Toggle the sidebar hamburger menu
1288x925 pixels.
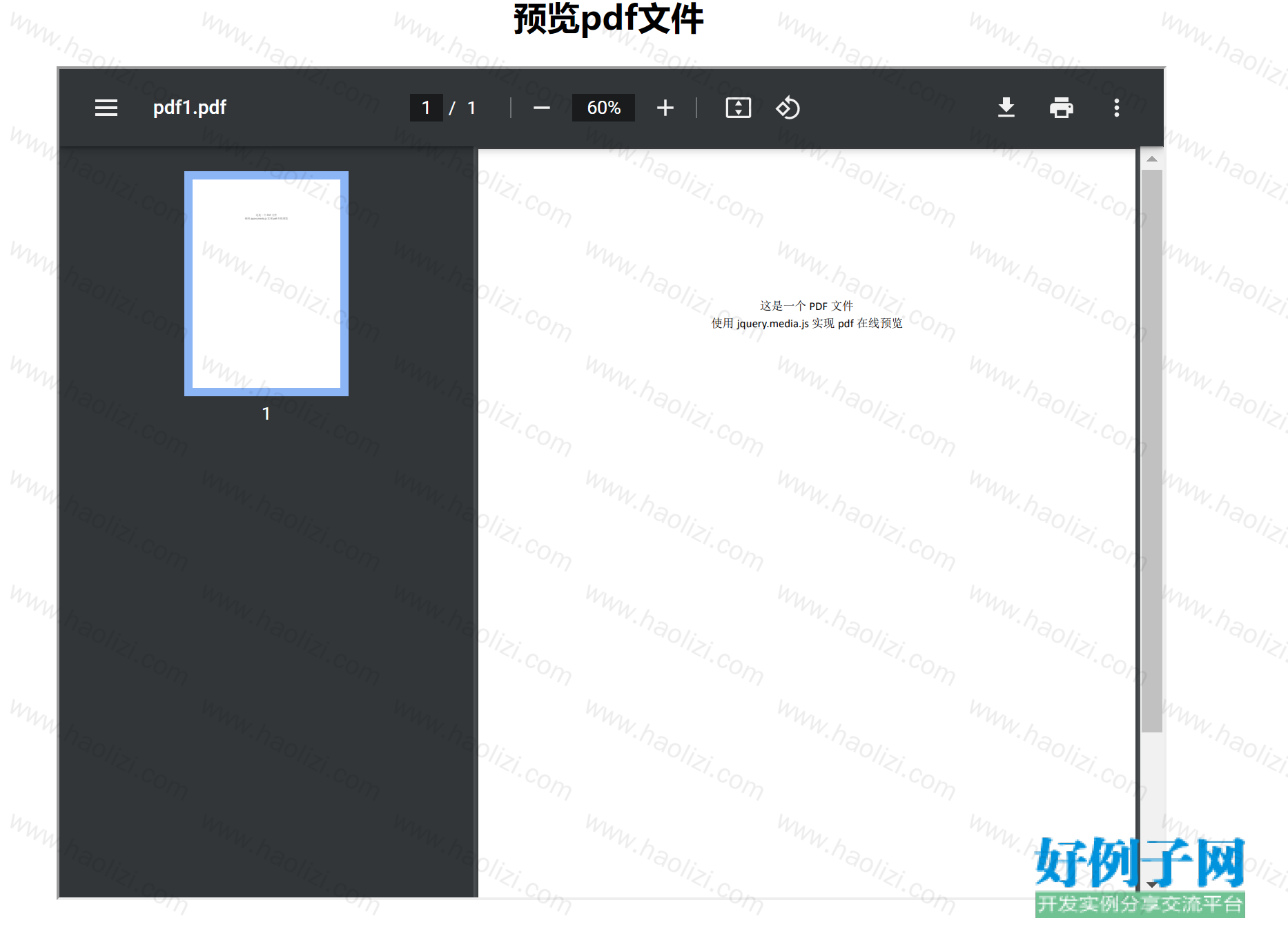tap(106, 108)
